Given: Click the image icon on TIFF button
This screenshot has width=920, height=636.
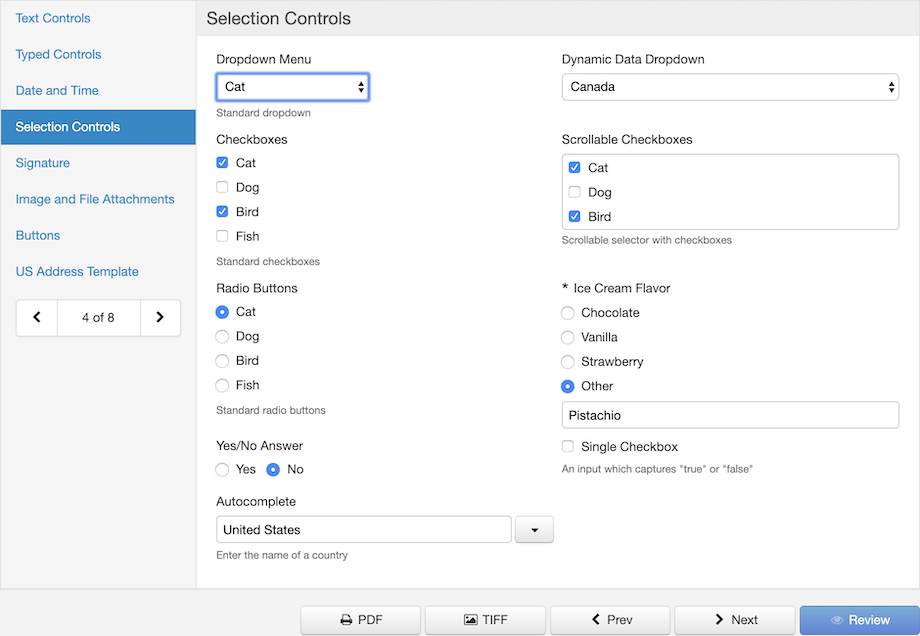Looking at the screenshot, I should 471,620.
